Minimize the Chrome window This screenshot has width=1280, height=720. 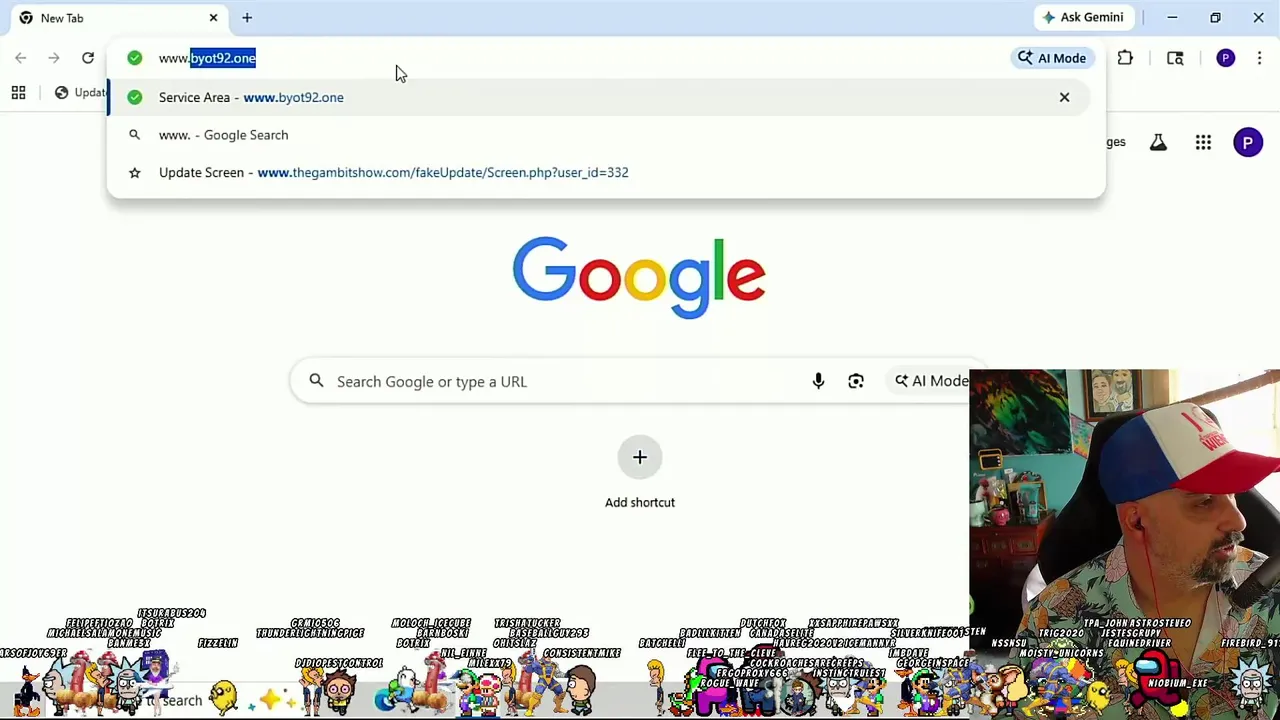click(1172, 17)
